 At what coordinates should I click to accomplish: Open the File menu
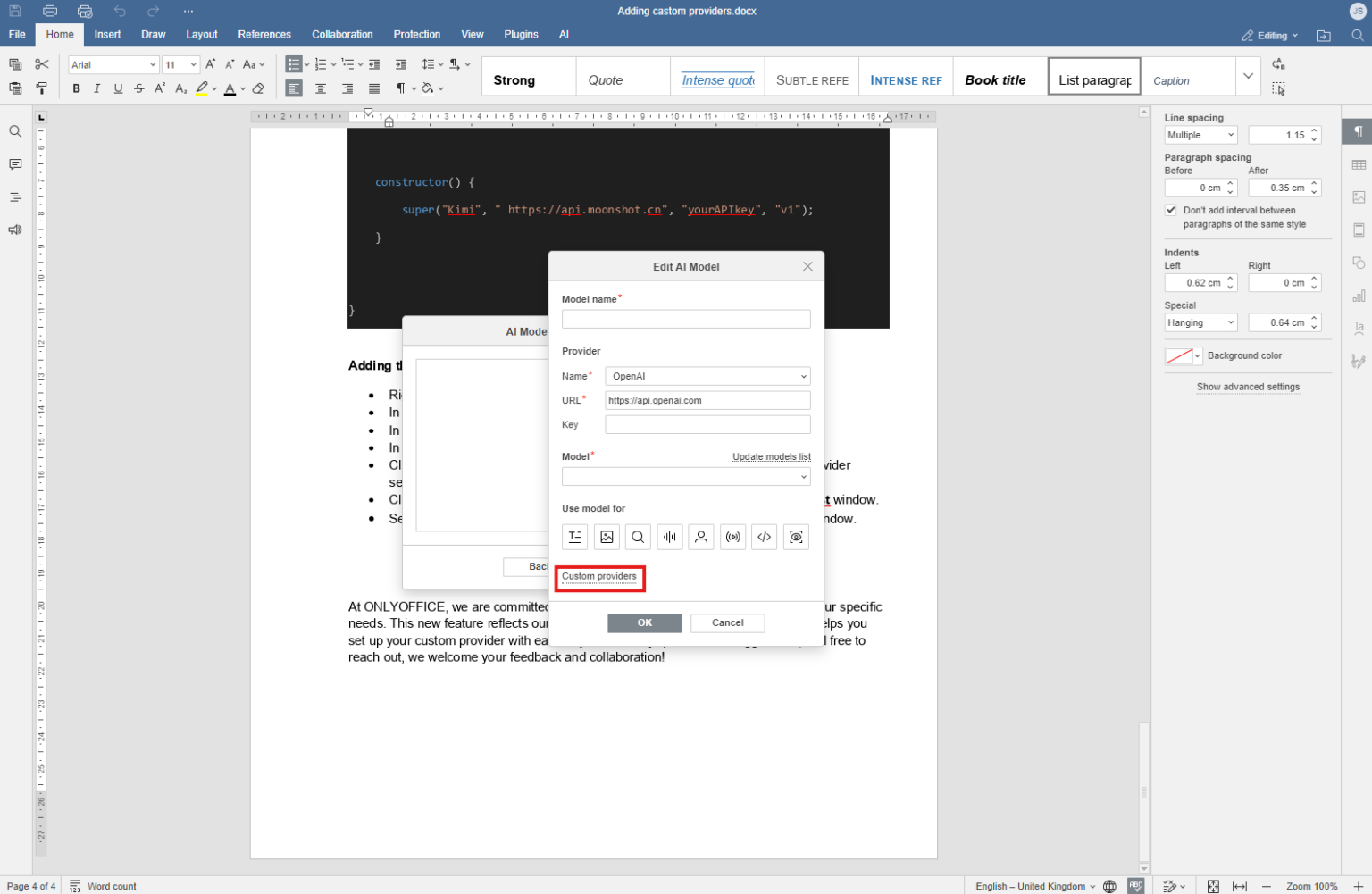coord(17,35)
